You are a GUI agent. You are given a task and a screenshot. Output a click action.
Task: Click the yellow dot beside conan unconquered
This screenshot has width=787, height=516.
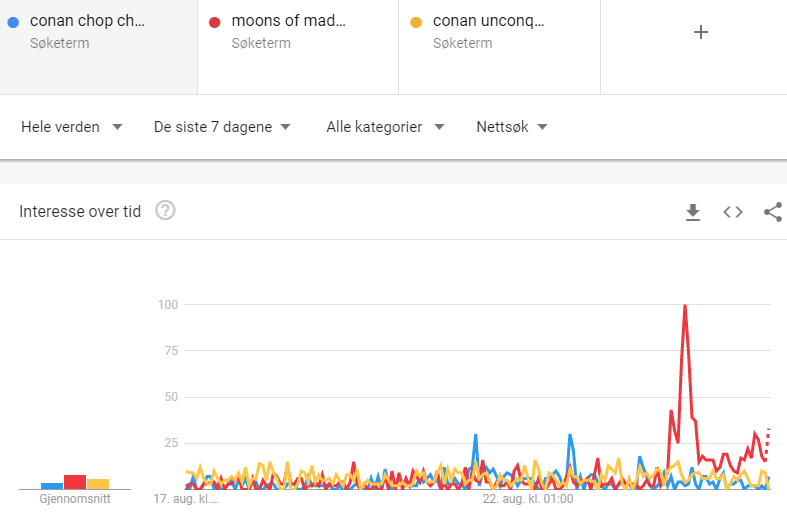[x=416, y=22]
